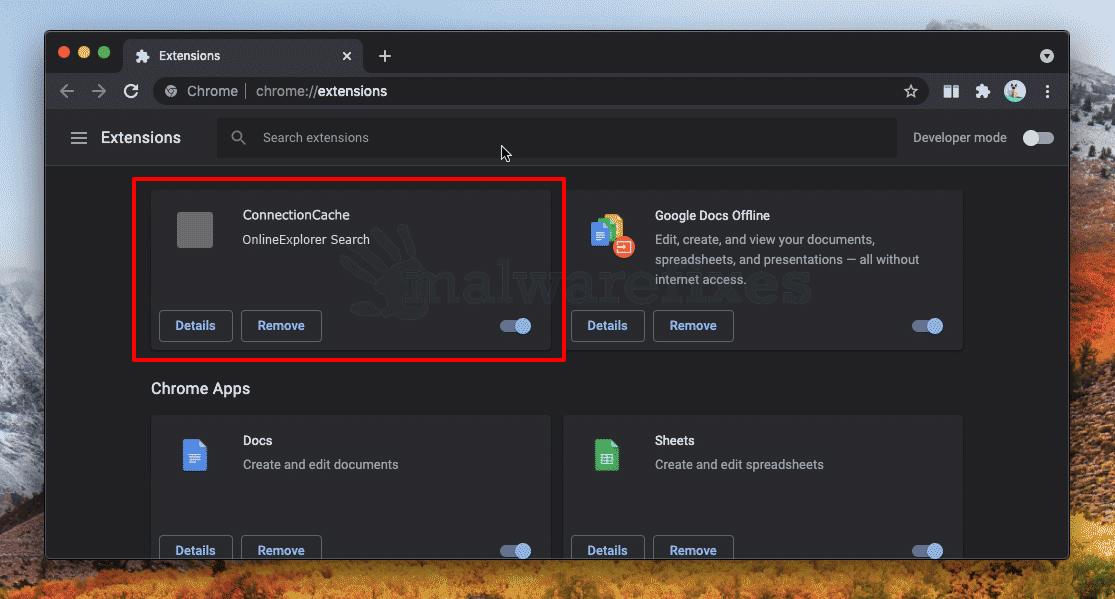Bookmark this page with the star icon
The image size is (1115, 599).
point(911,91)
